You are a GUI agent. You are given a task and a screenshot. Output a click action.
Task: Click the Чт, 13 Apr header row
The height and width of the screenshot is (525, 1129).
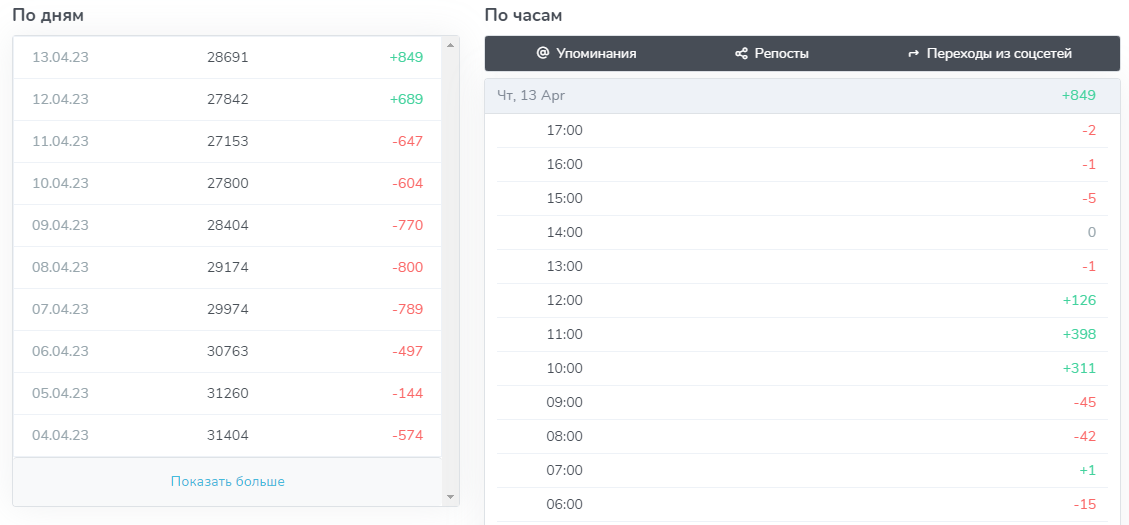point(802,96)
